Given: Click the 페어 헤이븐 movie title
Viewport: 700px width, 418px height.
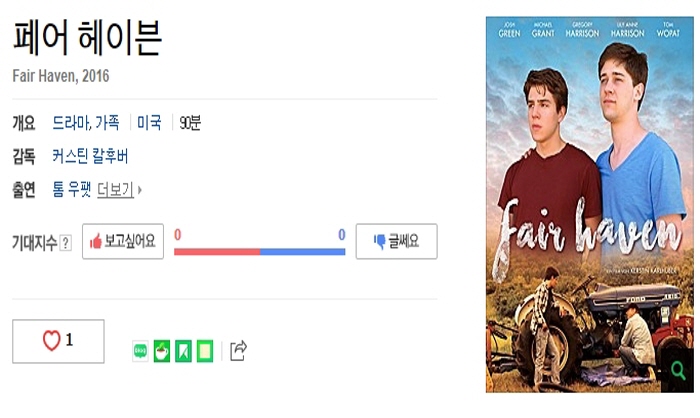Looking at the screenshot, I should pyautogui.click(x=87, y=38).
